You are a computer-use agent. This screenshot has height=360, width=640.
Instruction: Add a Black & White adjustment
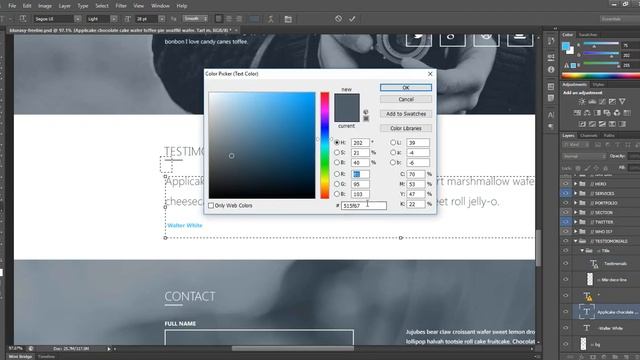point(597,113)
